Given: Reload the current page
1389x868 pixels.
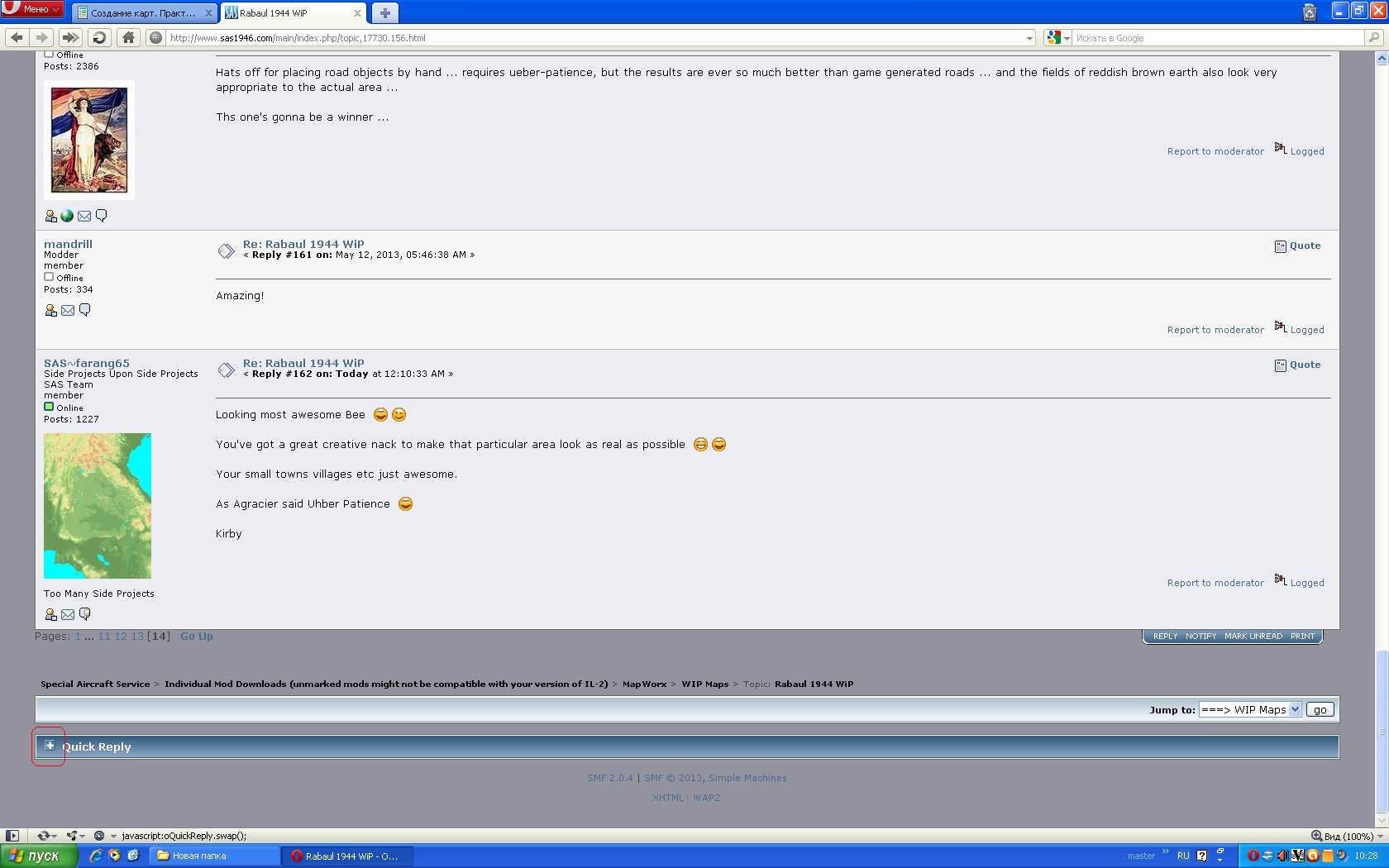Looking at the screenshot, I should (x=99, y=37).
